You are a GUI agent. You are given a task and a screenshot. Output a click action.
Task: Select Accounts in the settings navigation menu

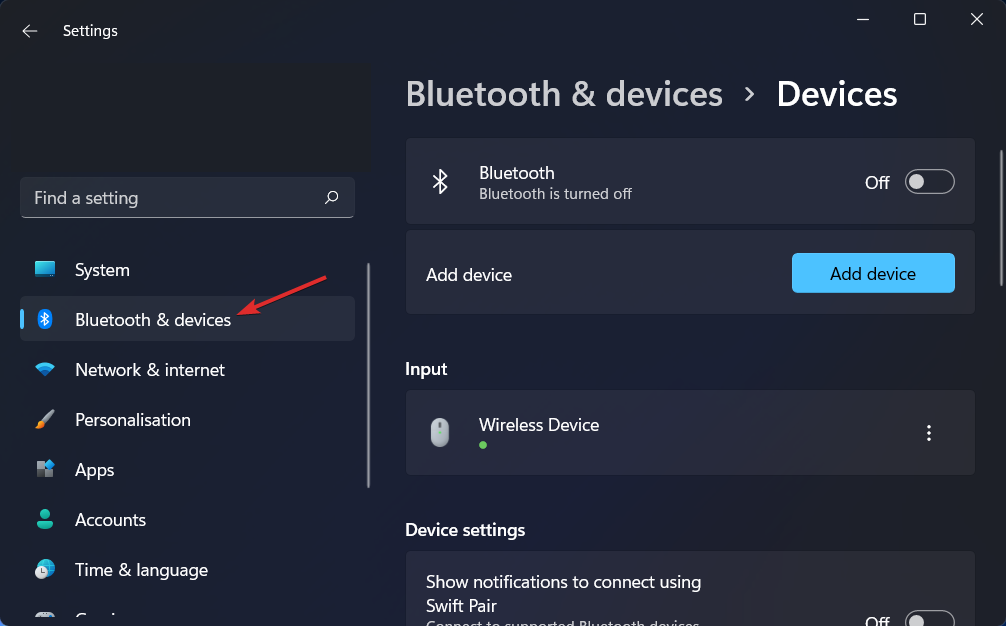pos(110,519)
